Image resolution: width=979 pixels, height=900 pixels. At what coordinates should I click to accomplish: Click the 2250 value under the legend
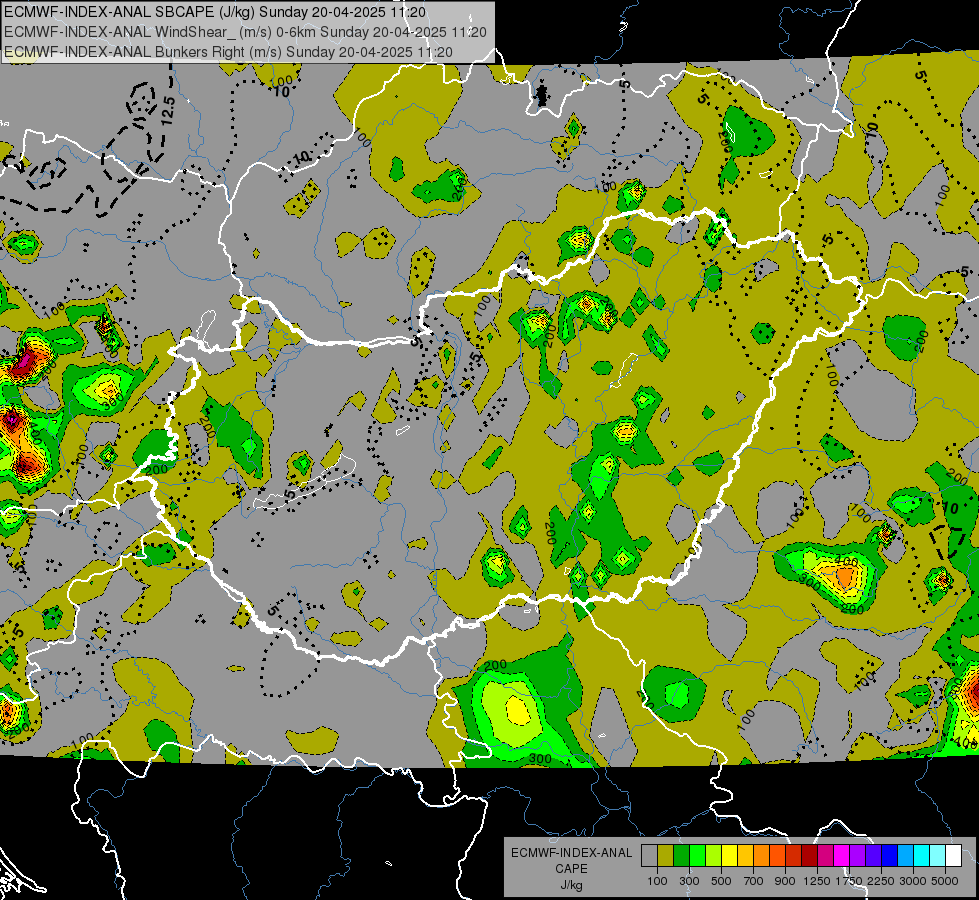tap(881, 881)
